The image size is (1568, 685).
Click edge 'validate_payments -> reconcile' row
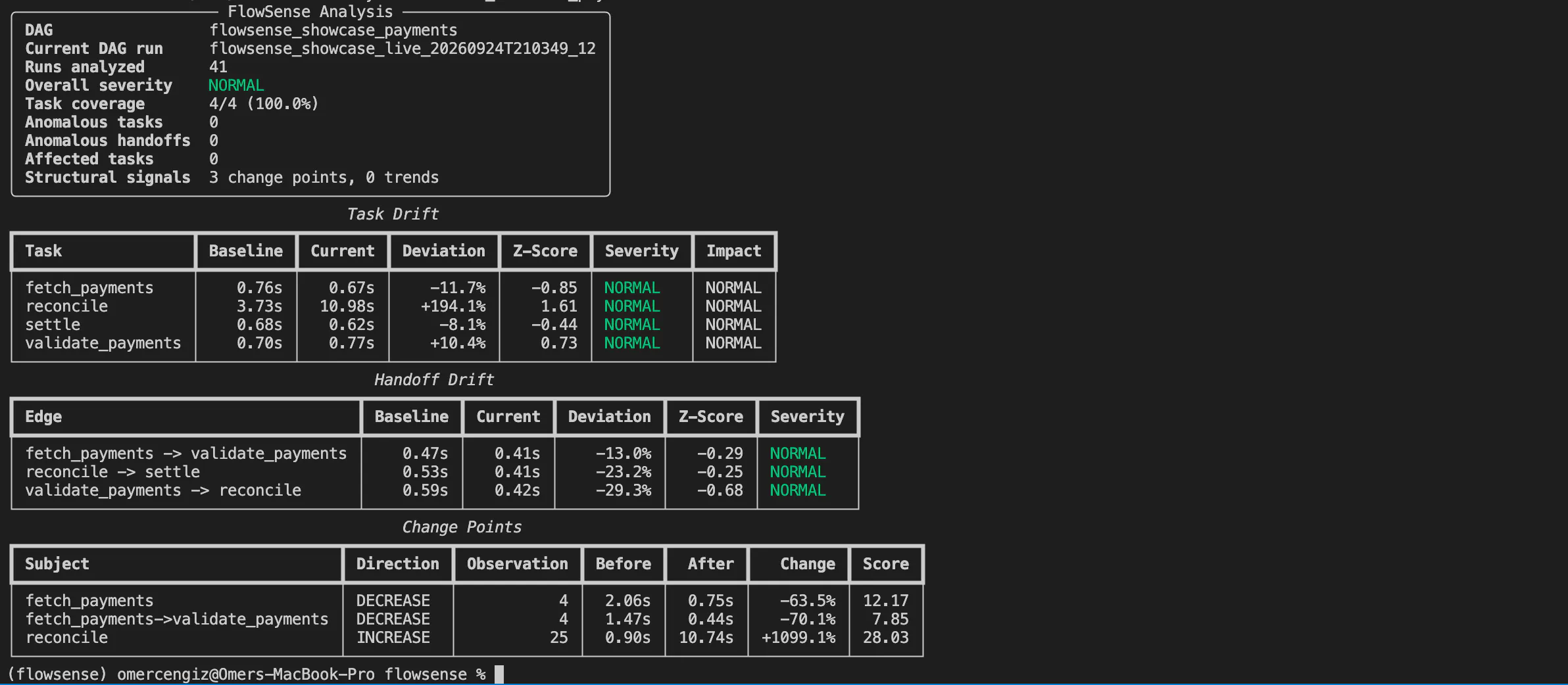pos(435,490)
